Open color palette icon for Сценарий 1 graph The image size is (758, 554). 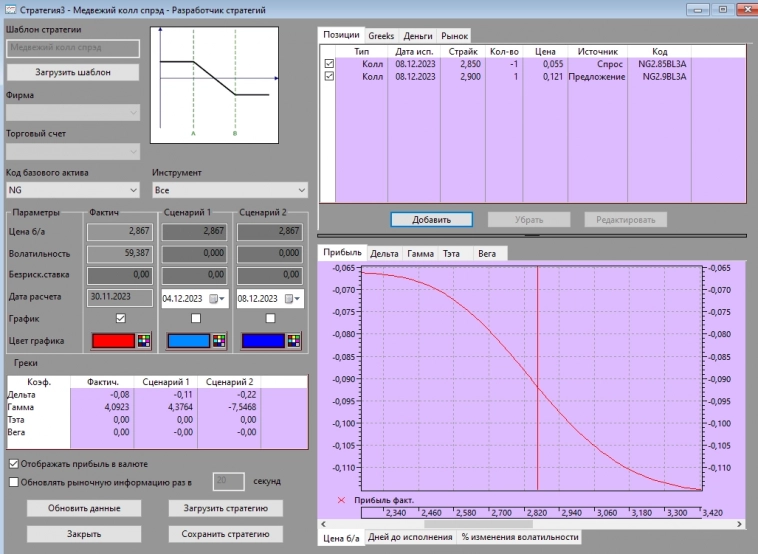pos(220,340)
